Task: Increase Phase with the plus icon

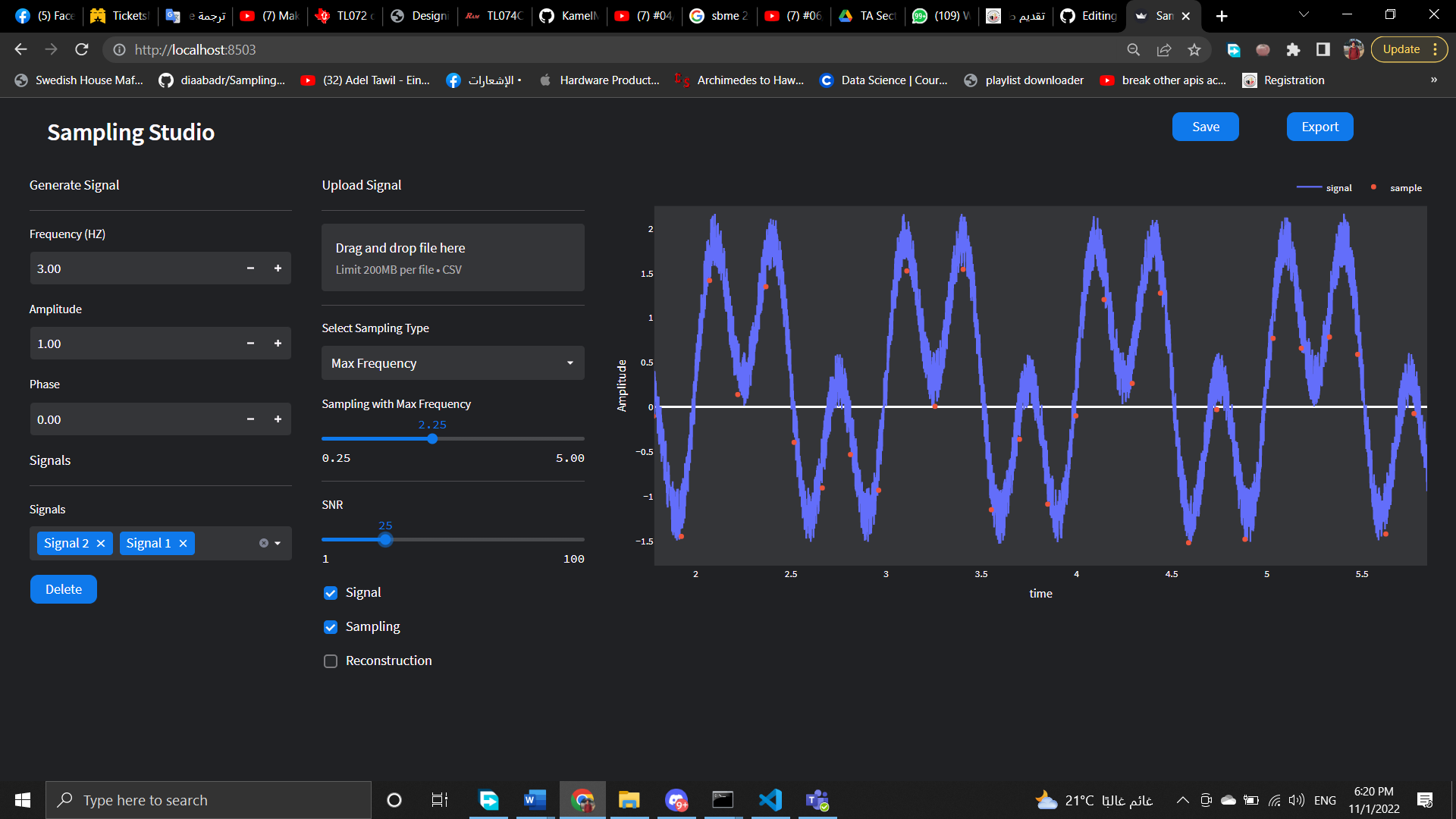Action: 278,419
